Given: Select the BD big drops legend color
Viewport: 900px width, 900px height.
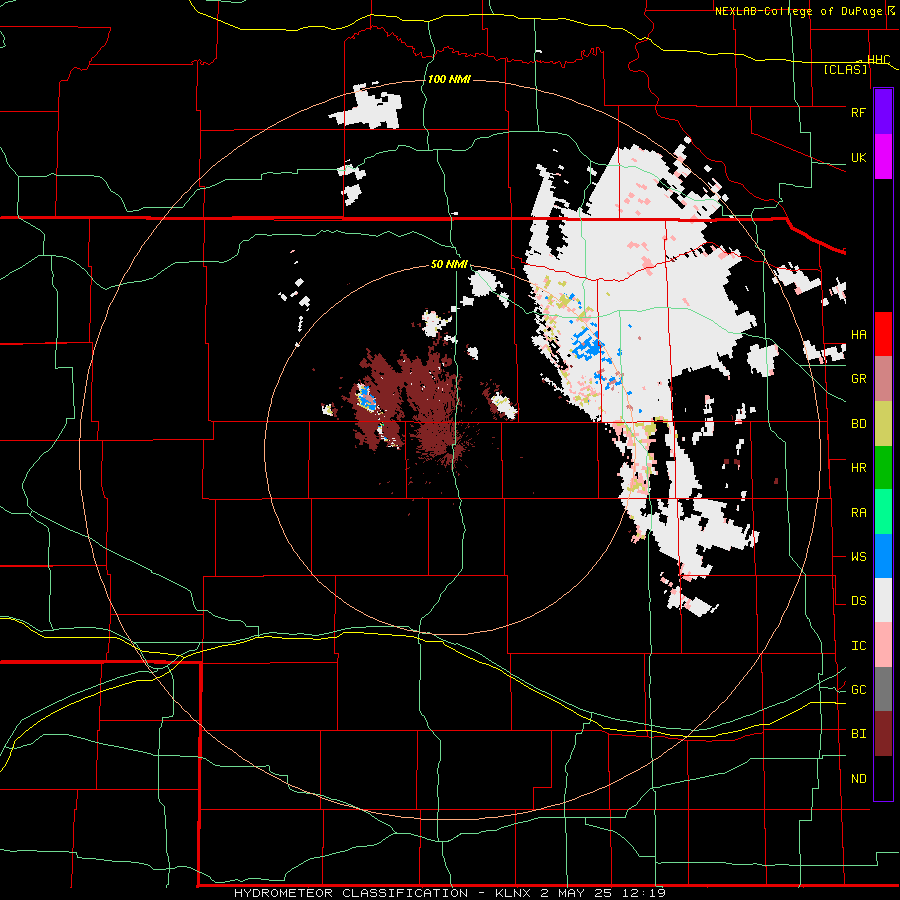Looking at the screenshot, I should click(883, 423).
